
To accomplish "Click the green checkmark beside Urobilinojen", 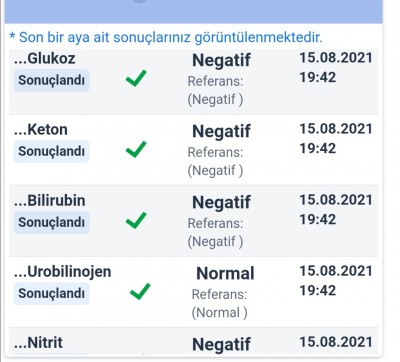I will pos(140,291).
